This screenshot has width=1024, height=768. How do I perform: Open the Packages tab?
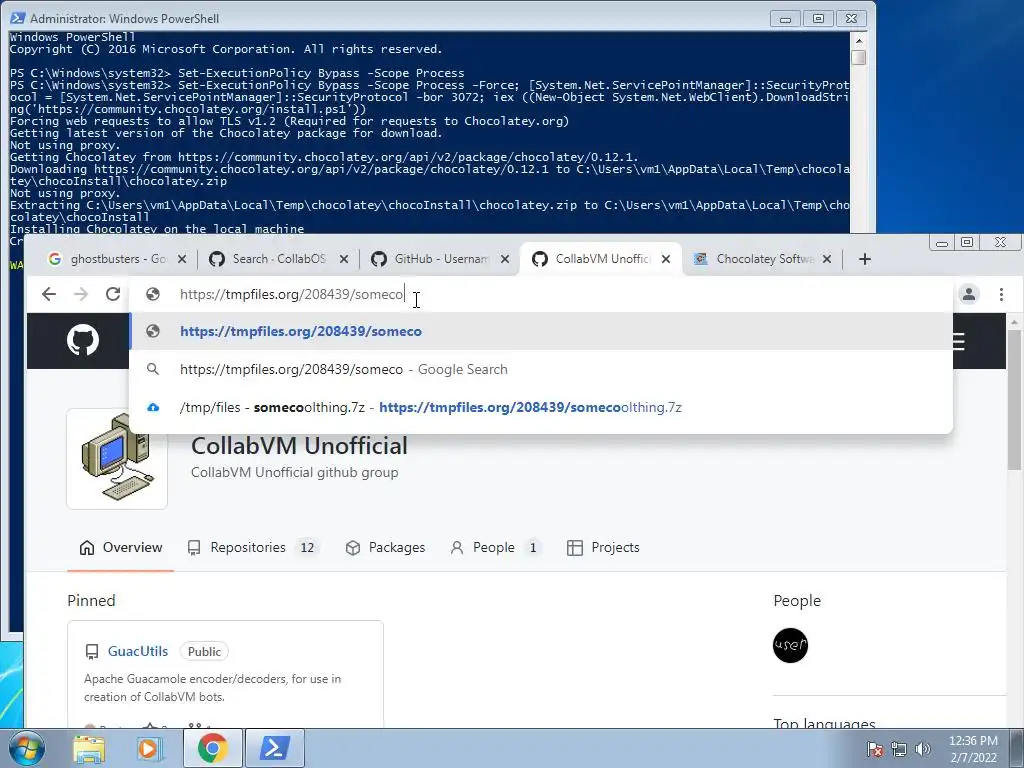(x=385, y=548)
